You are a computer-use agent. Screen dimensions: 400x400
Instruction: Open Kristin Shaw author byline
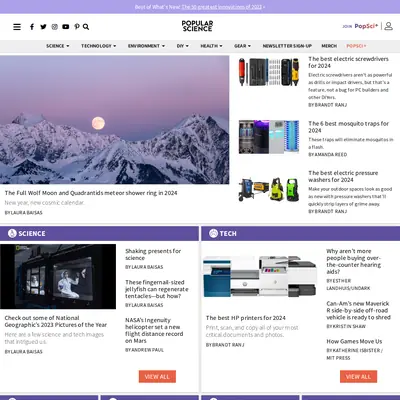pyautogui.click(x=346, y=326)
